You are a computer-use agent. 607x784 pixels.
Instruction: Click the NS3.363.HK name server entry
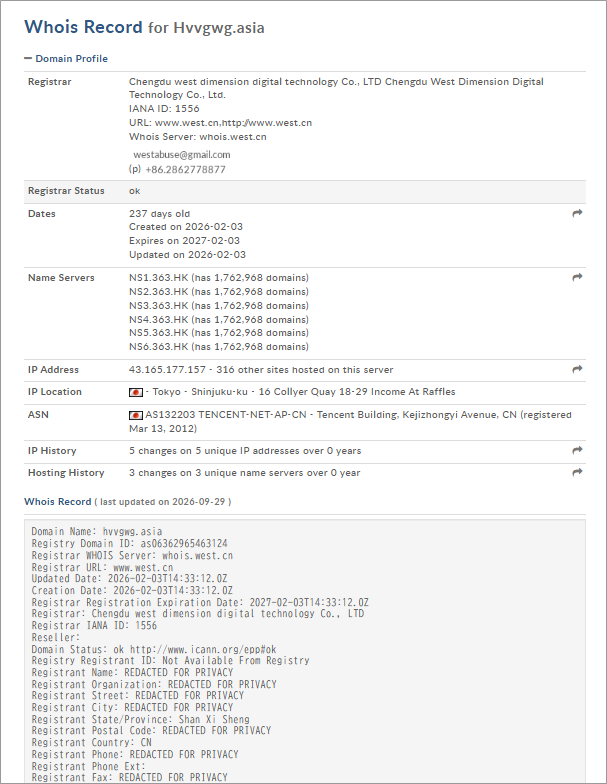(x=158, y=306)
